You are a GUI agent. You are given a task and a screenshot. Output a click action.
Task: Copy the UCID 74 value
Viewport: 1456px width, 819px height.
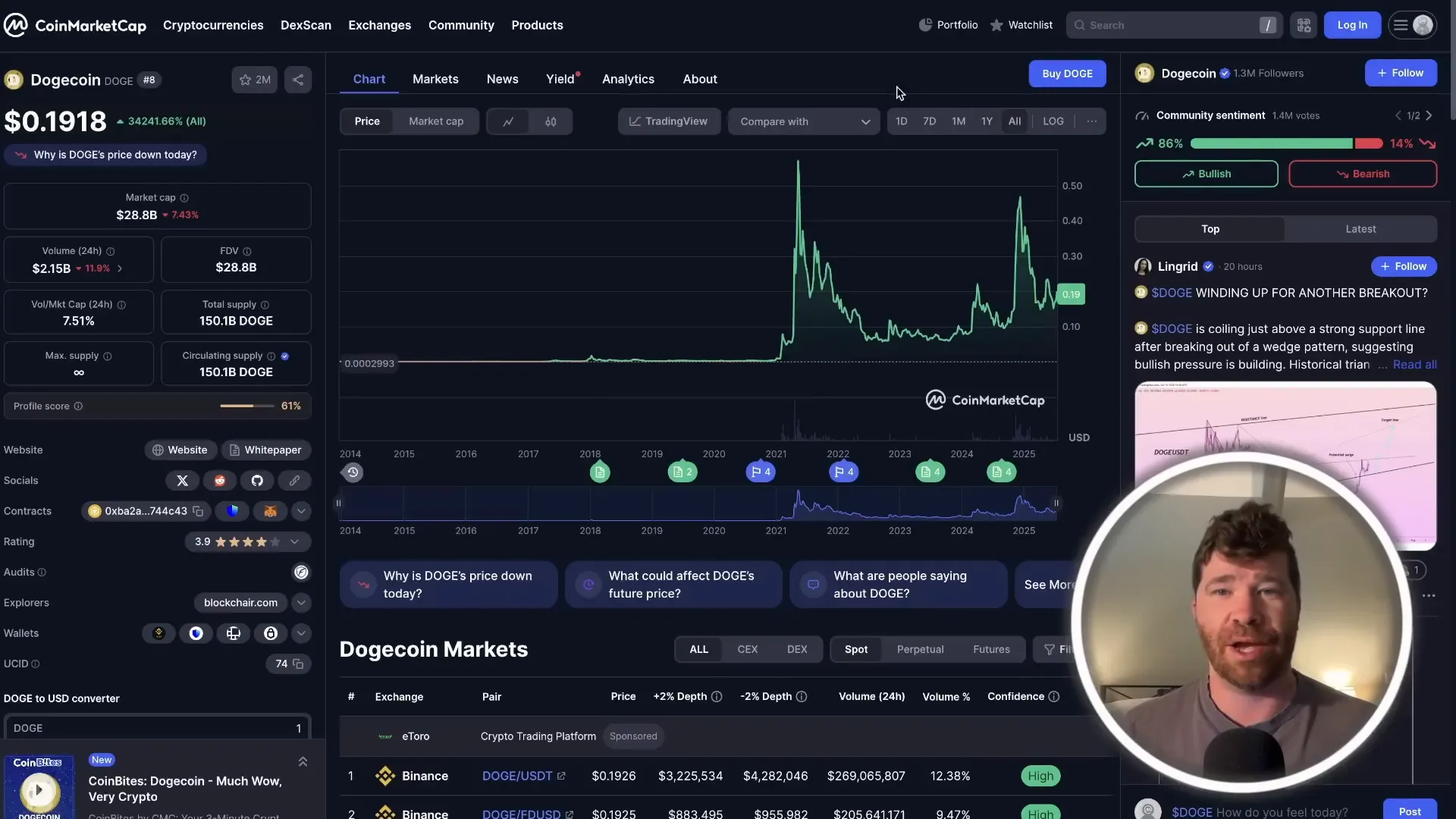pyautogui.click(x=298, y=664)
